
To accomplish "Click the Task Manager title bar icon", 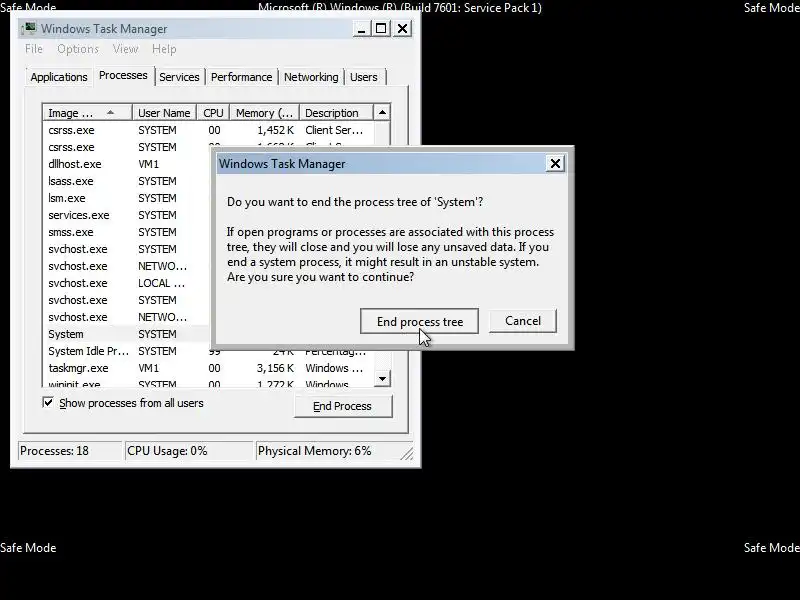I will pyautogui.click(x=29, y=28).
